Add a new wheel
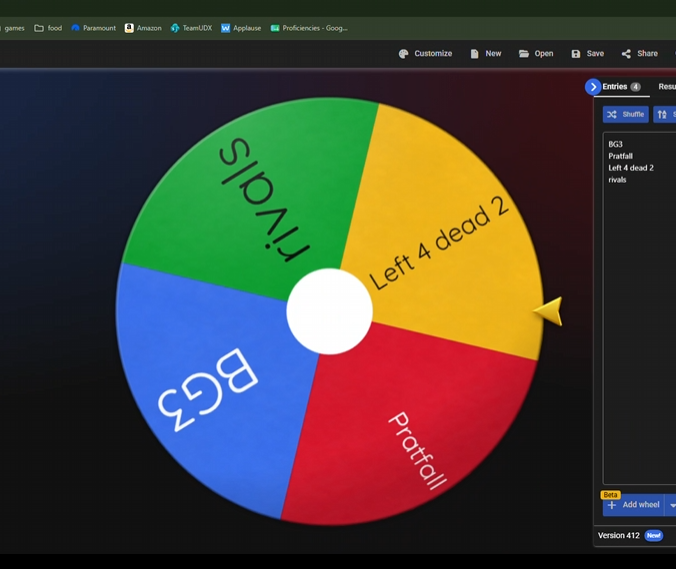The width and height of the screenshot is (676, 569). coord(633,505)
